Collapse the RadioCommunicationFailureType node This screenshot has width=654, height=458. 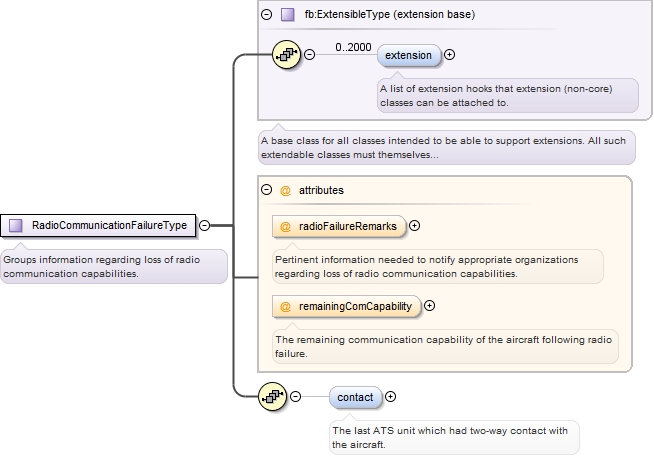pos(204,226)
